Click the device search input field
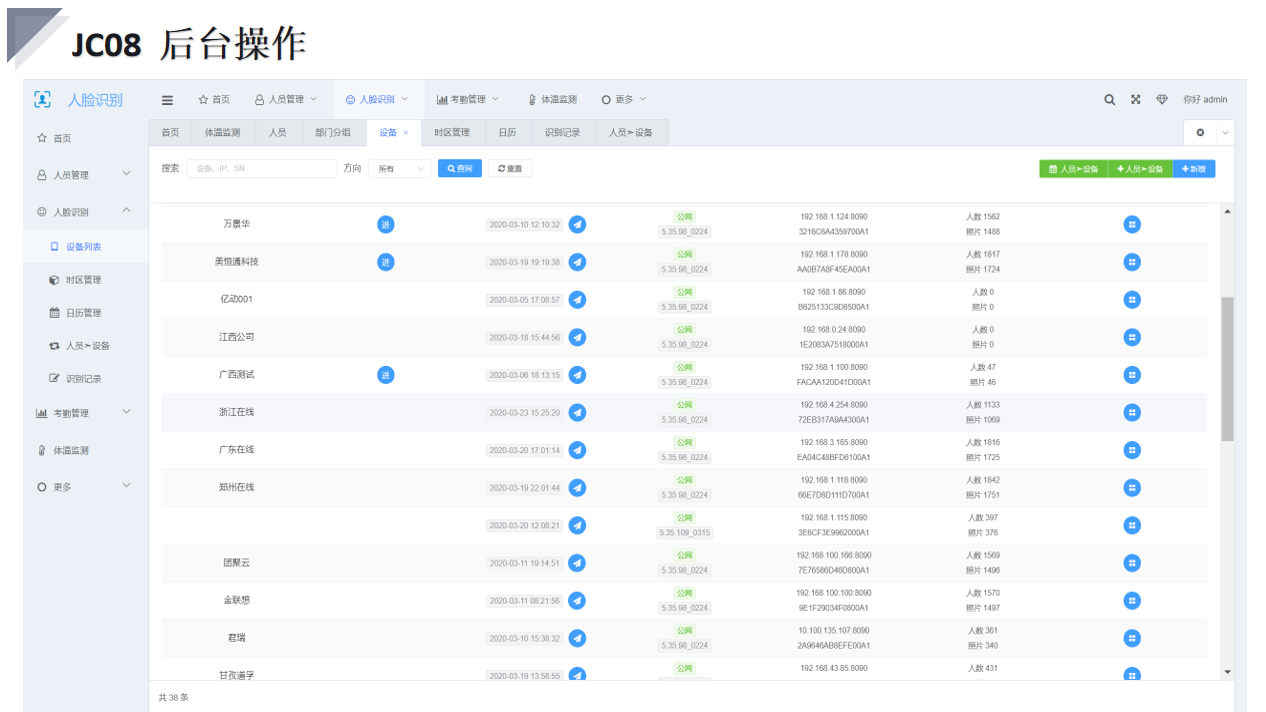 coord(261,169)
